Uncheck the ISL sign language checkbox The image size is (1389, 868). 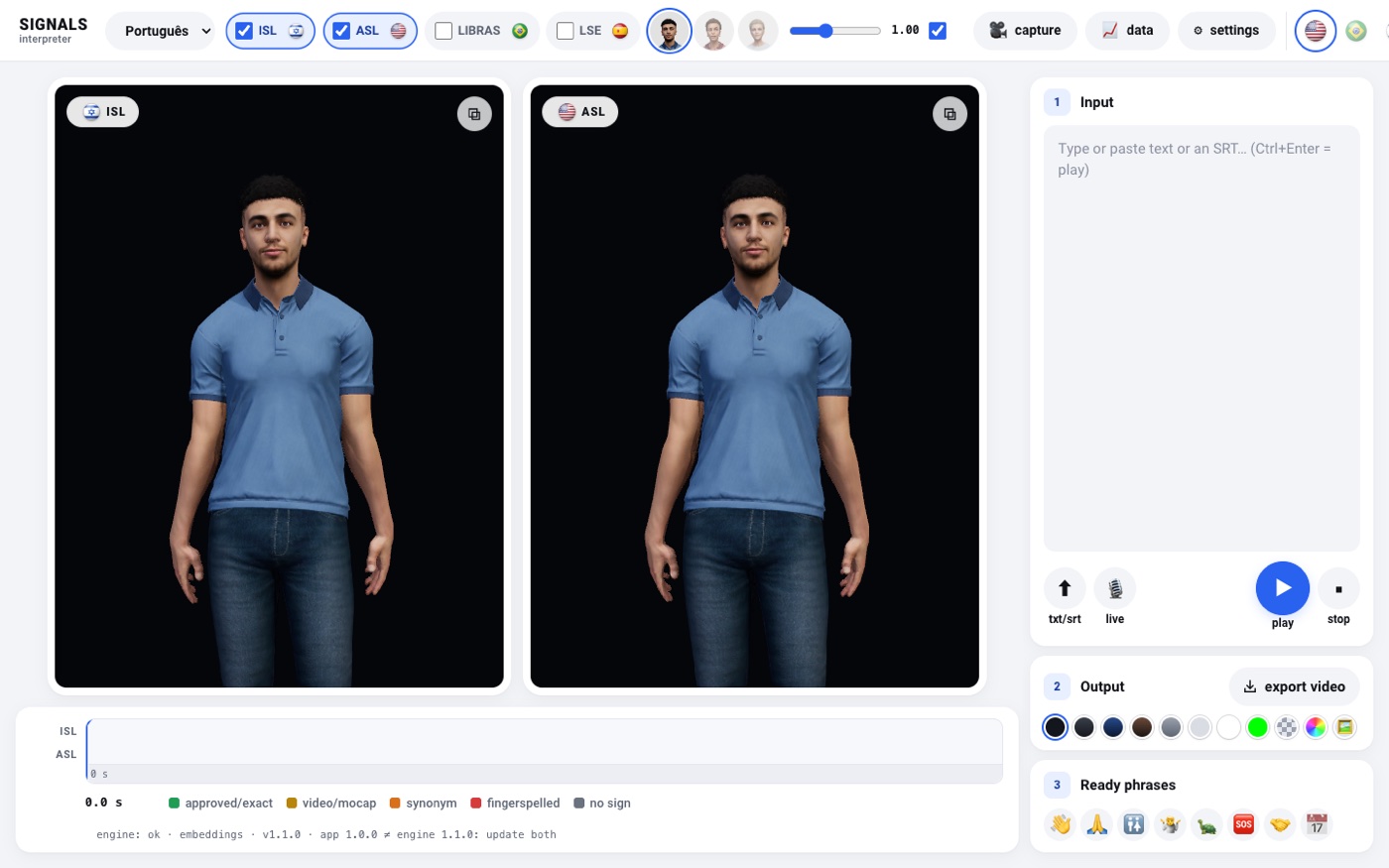point(244,31)
